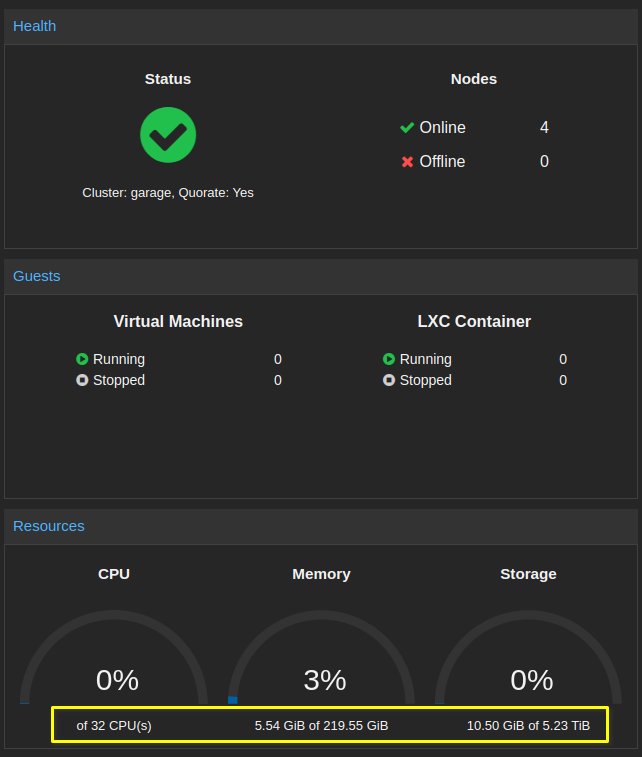Click the green Online nodes check icon
642x757 pixels.
[407, 128]
